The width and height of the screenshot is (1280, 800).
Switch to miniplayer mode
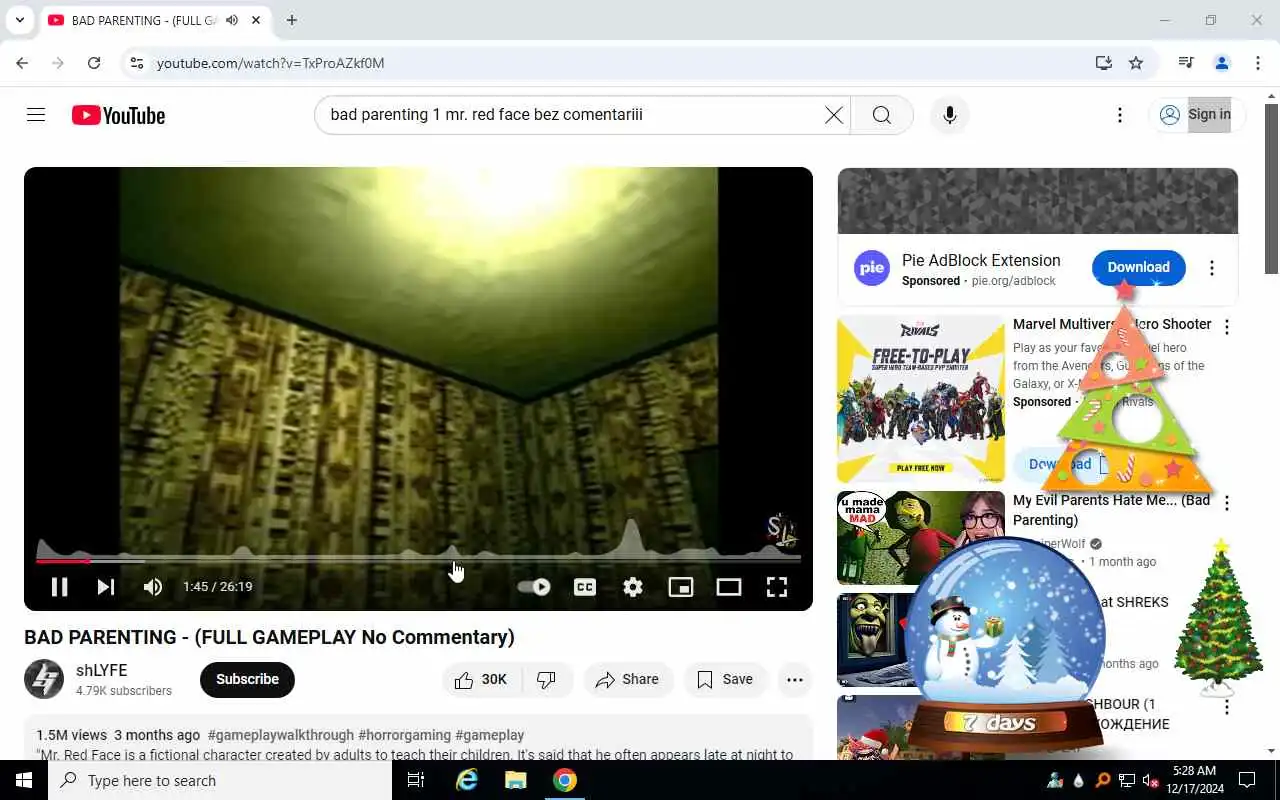681,587
